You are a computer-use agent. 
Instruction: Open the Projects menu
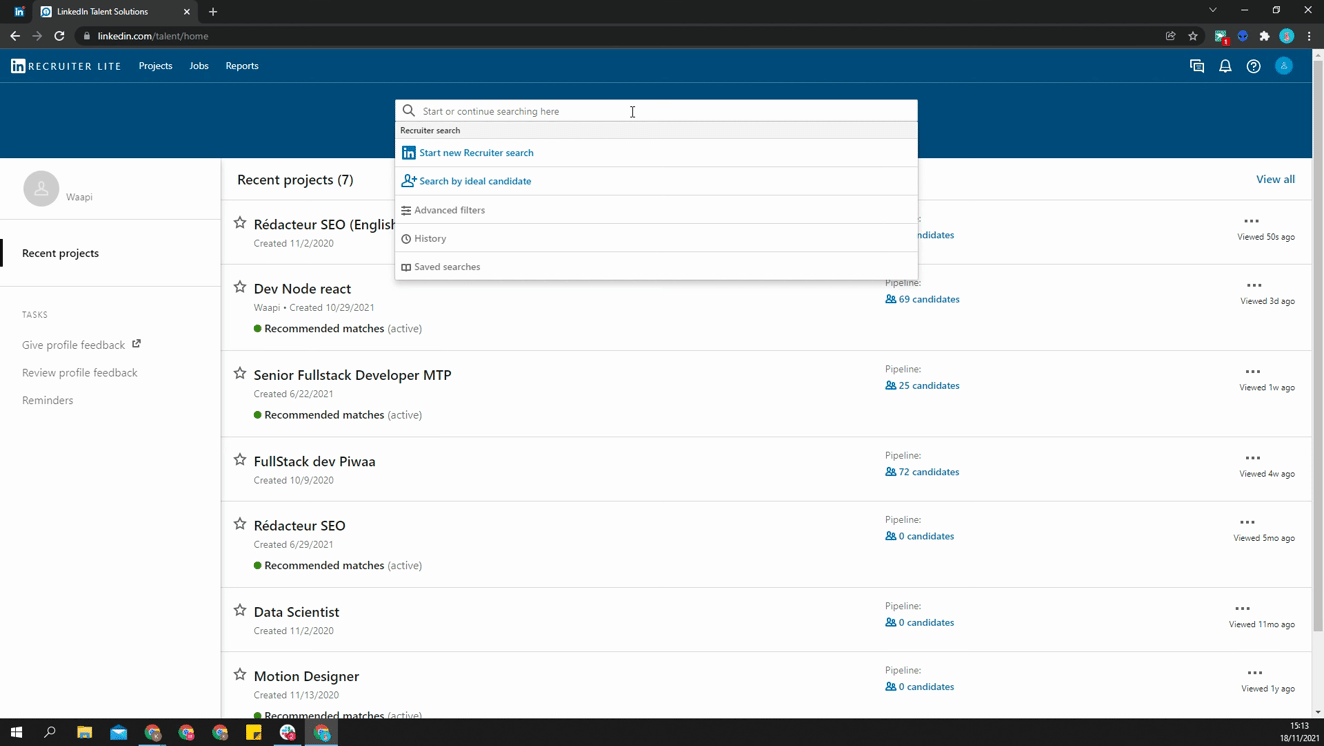155,66
